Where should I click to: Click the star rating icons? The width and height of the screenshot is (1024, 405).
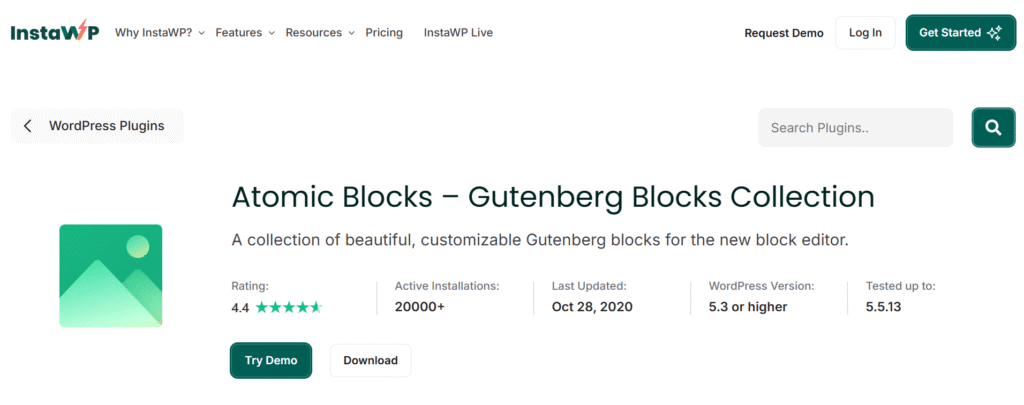coord(288,308)
